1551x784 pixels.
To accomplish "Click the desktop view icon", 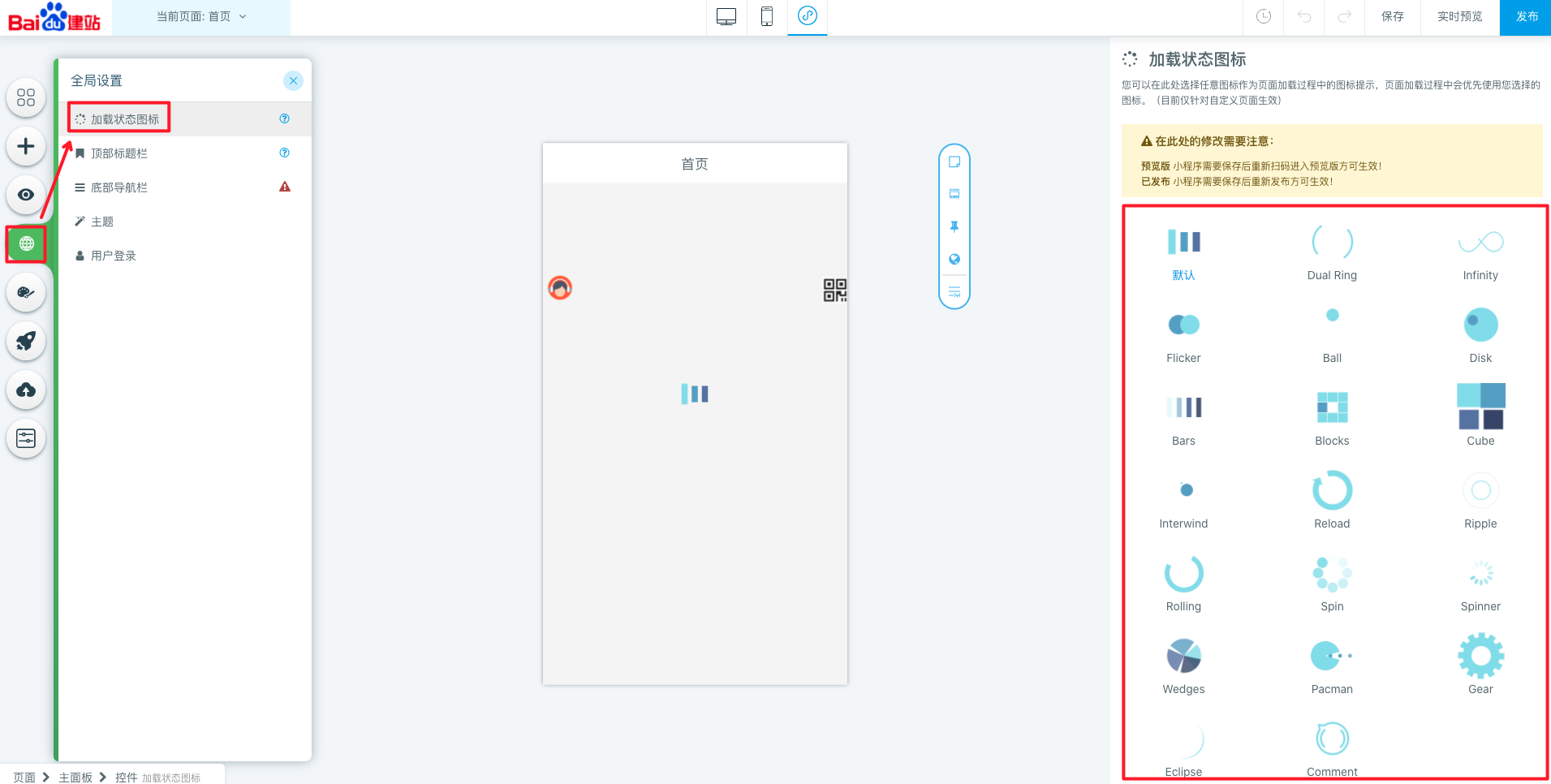I will (726, 16).
